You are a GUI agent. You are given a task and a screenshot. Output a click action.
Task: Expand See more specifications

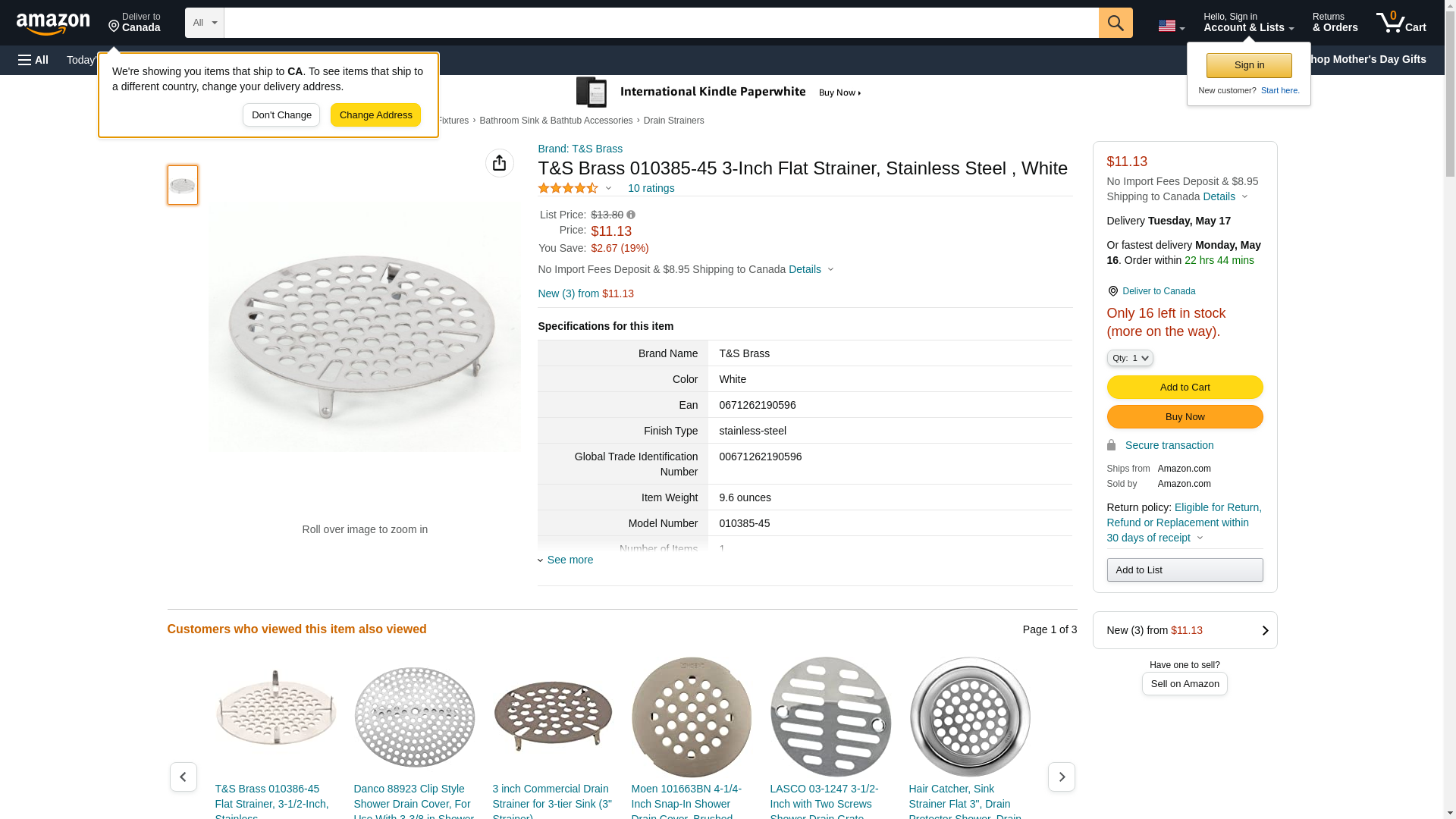570,560
